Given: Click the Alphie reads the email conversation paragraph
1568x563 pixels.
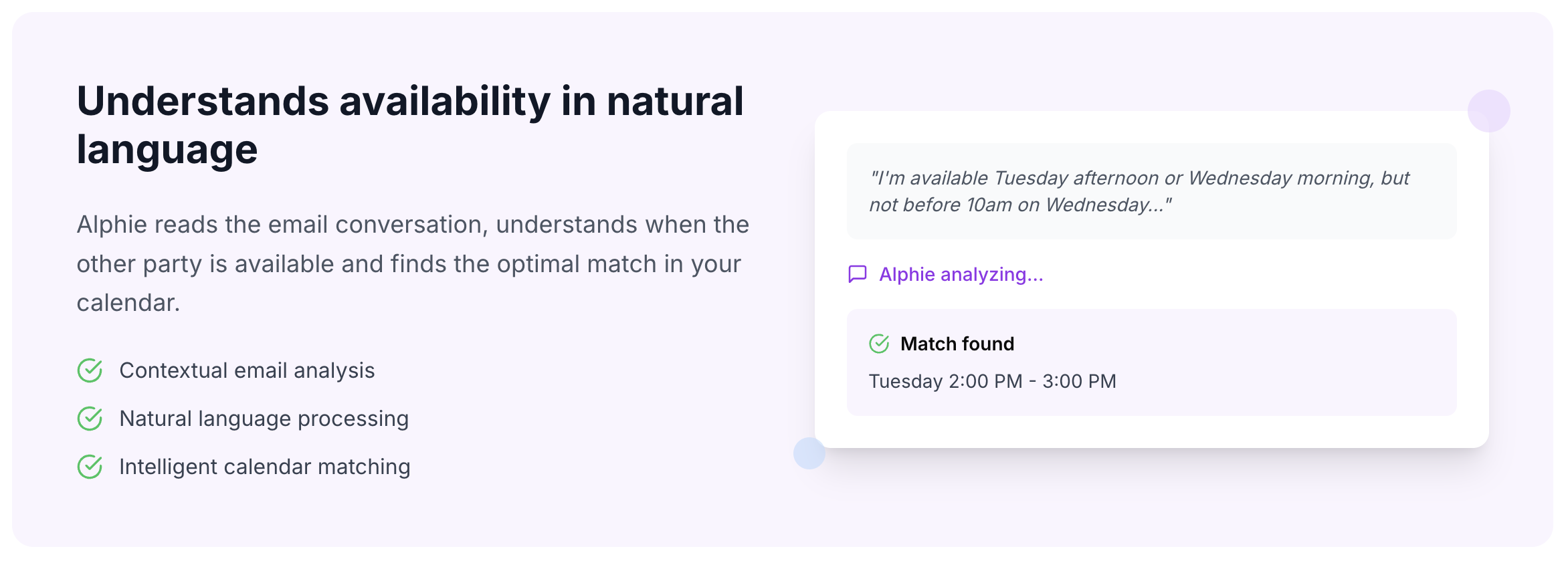Looking at the screenshot, I should (x=413, y=263).
